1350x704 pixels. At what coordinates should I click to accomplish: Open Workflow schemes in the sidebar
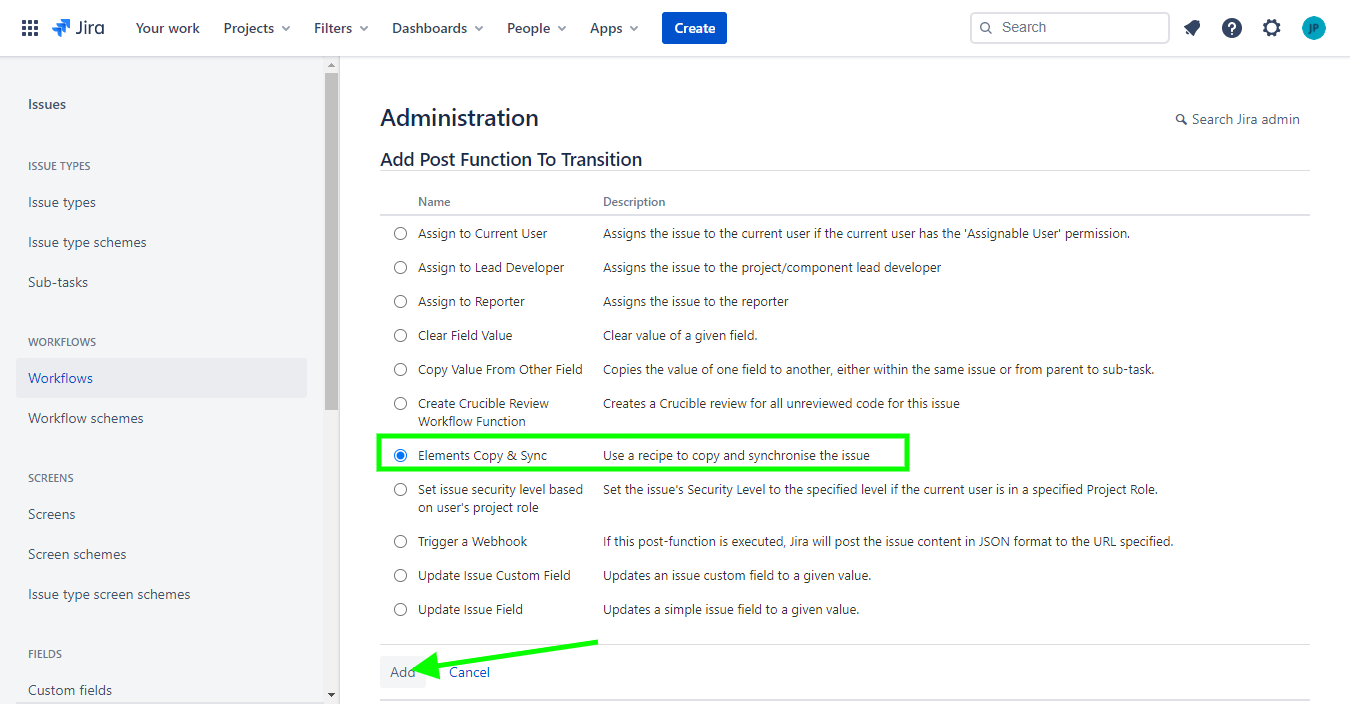[x=86, y=418]
